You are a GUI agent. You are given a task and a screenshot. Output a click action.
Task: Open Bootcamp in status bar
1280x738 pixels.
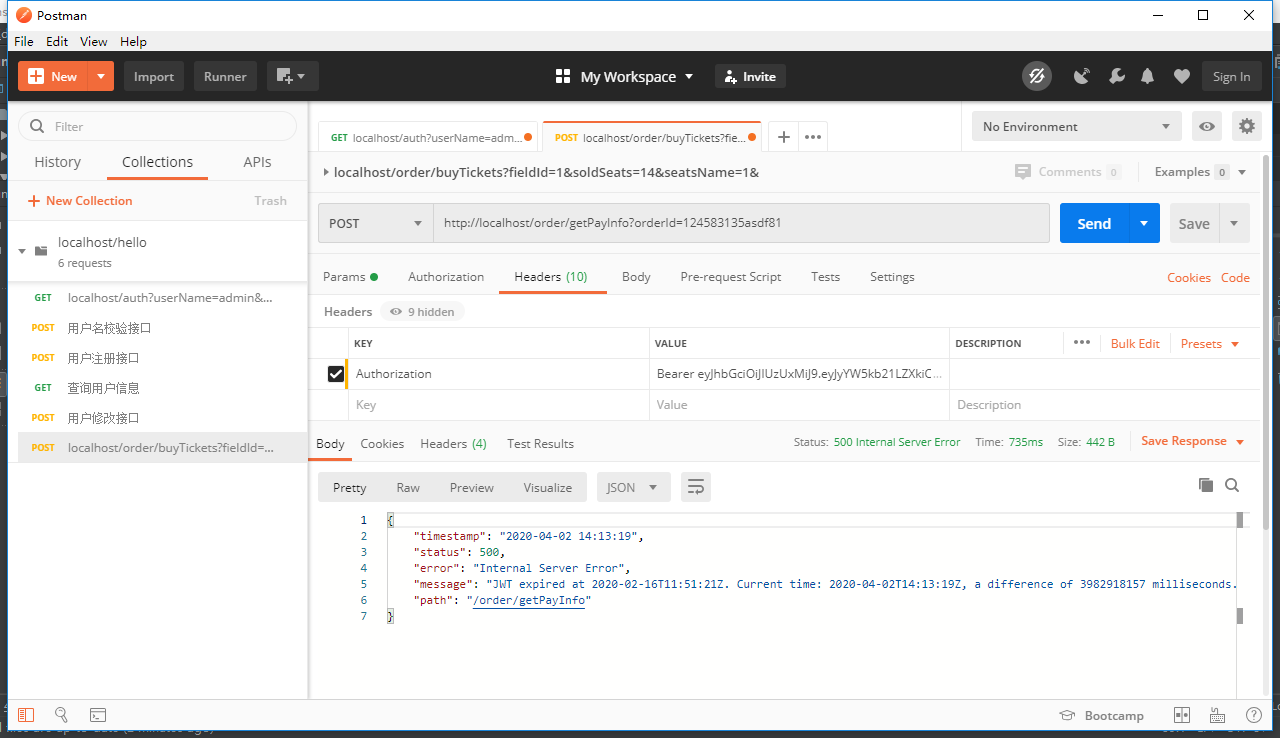(1101, 715)
